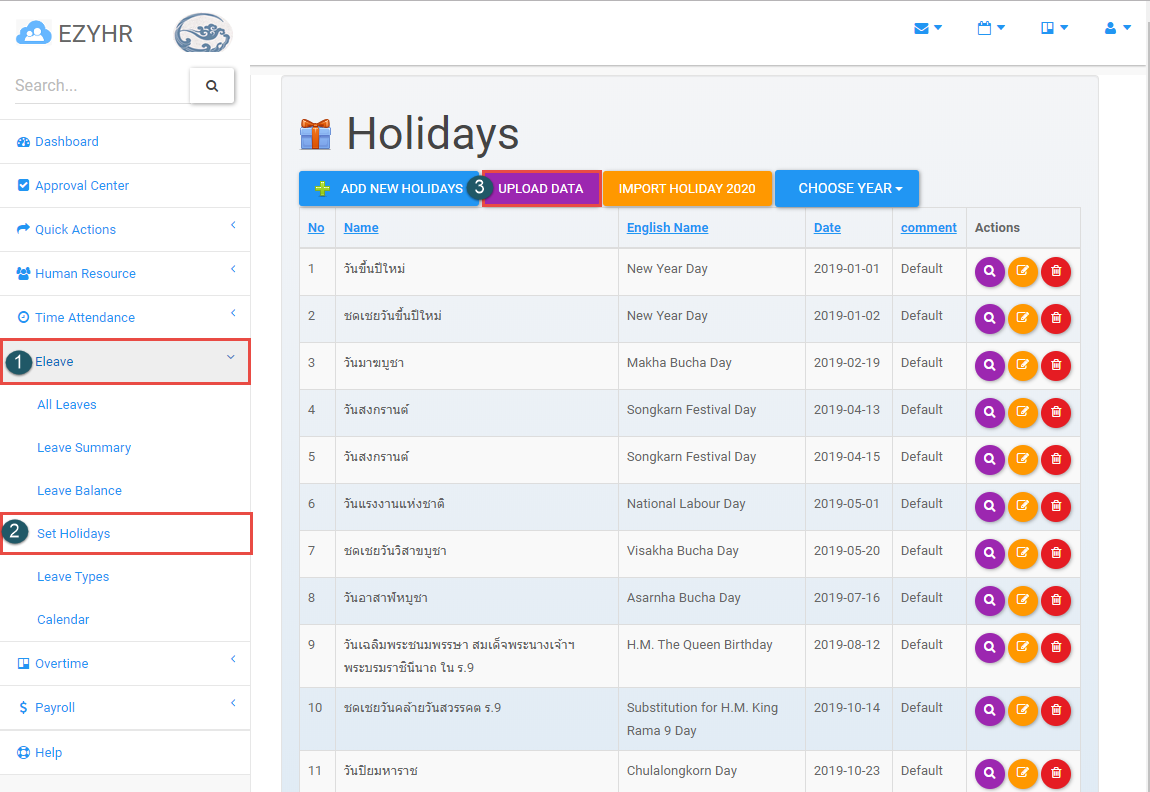The image size is (1150, 792).
Task: Open the CHOOSE YEAR dropdown
Action: click(x=847, y=188)
